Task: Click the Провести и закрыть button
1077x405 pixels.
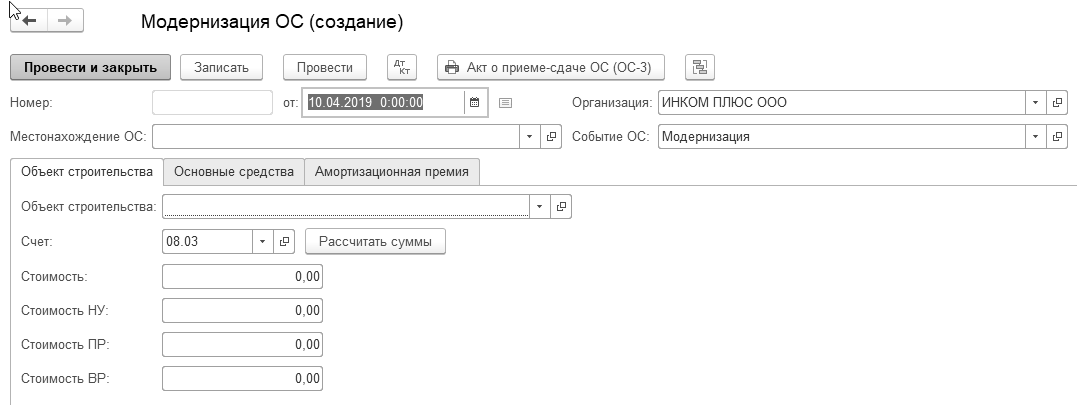Action: click(91, 67)
